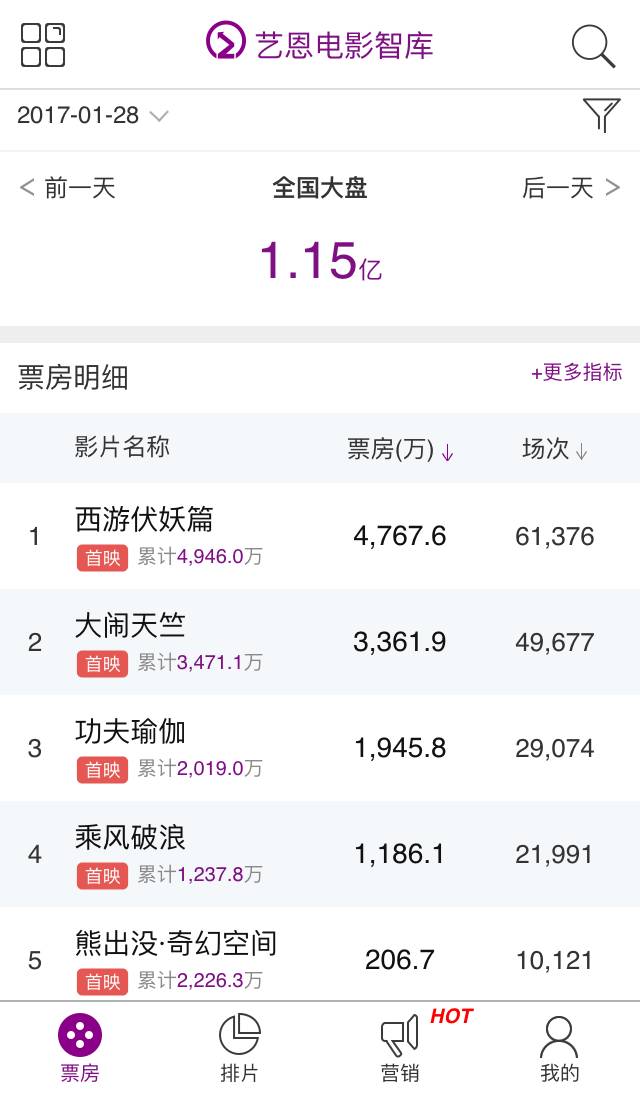The image size is (640, 1098).
Task: Open the 票房 film reel tab icon
Action: (80, 1036)
